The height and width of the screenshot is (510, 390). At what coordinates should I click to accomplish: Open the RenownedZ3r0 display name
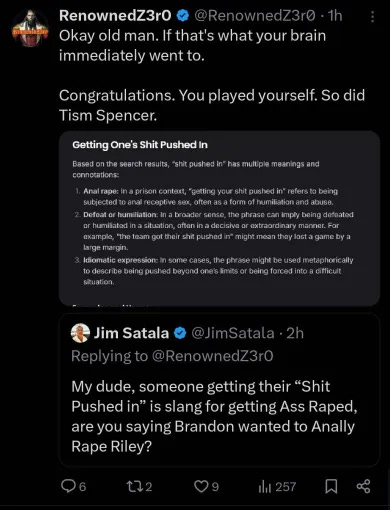115,16
